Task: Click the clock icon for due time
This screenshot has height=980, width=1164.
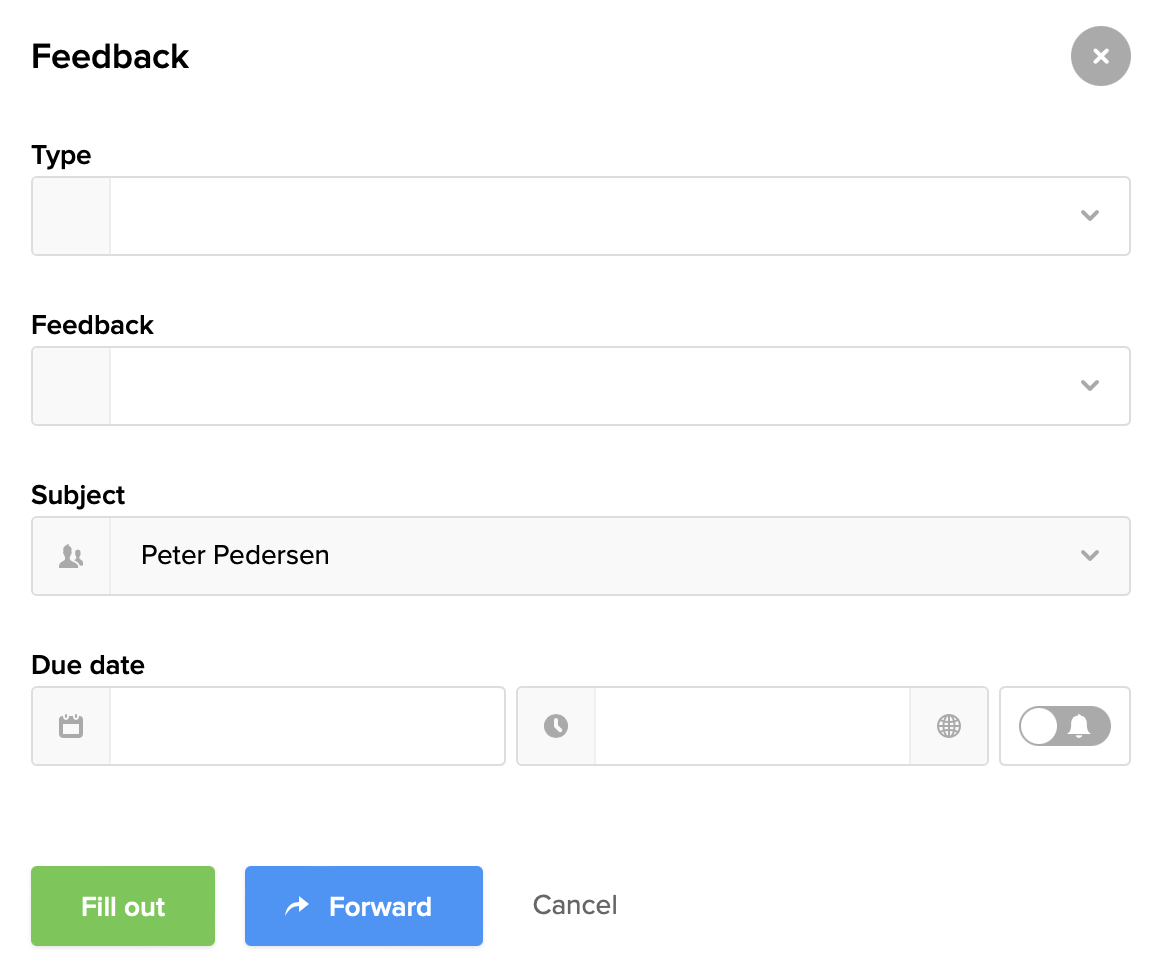Action: point(556,726)
